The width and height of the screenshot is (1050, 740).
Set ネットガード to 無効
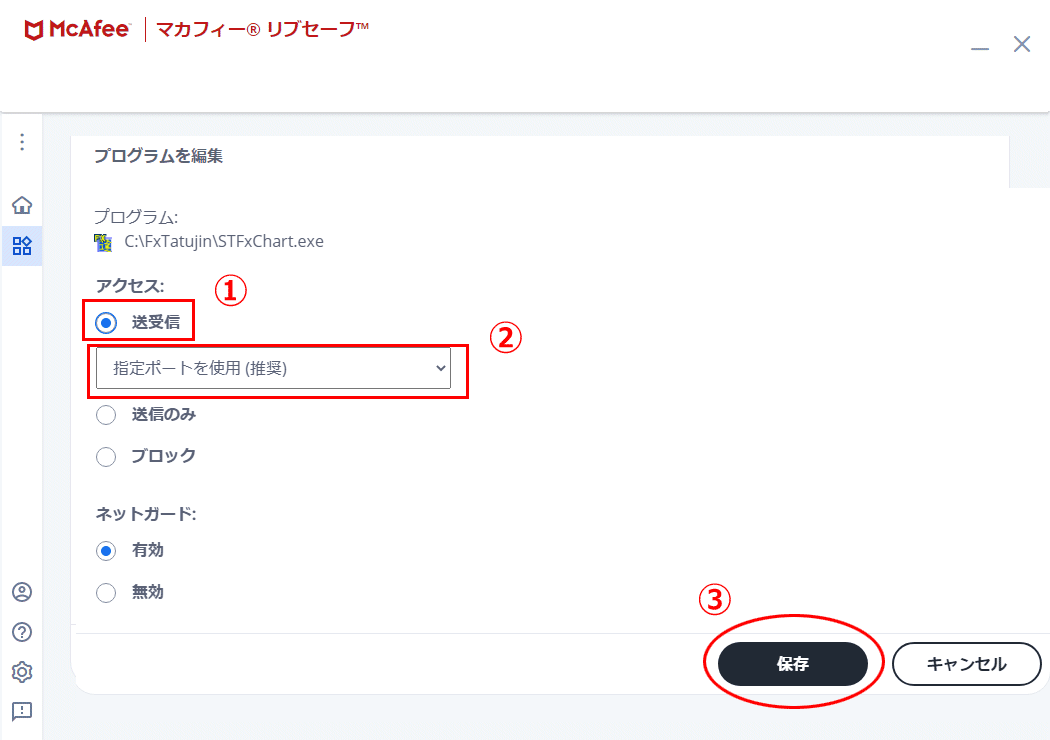[x=106, y=593]
